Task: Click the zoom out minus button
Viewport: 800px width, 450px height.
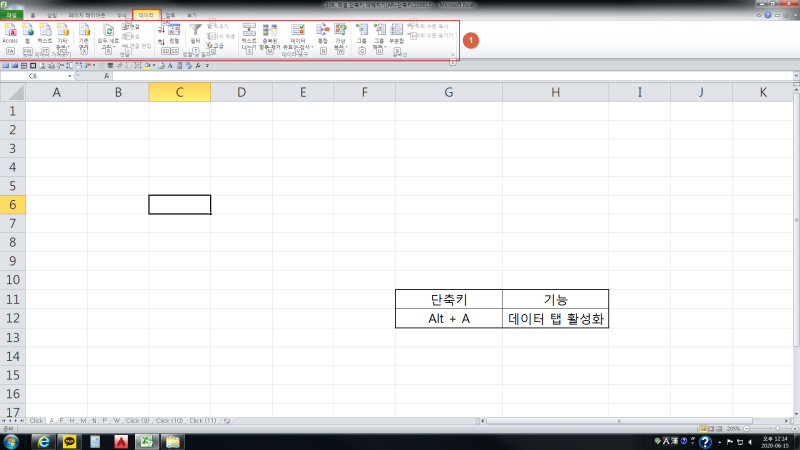Action: (746, 429)
